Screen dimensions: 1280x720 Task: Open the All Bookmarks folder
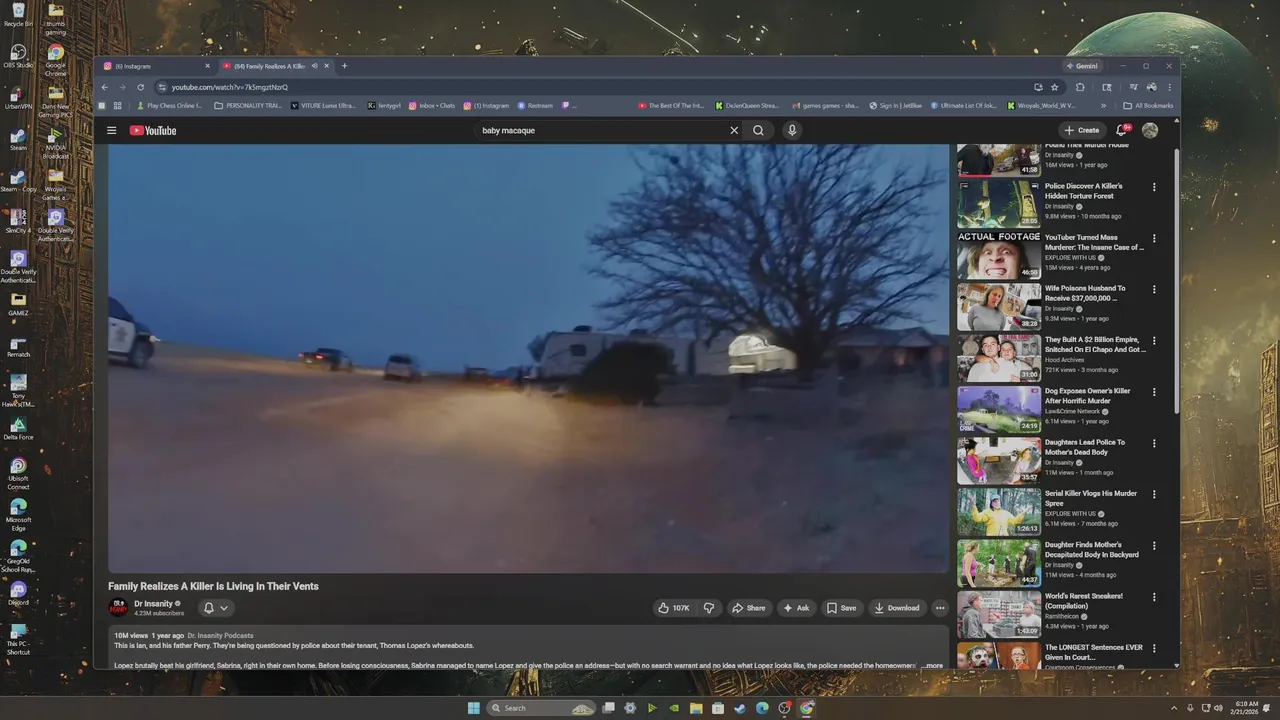1148,105
